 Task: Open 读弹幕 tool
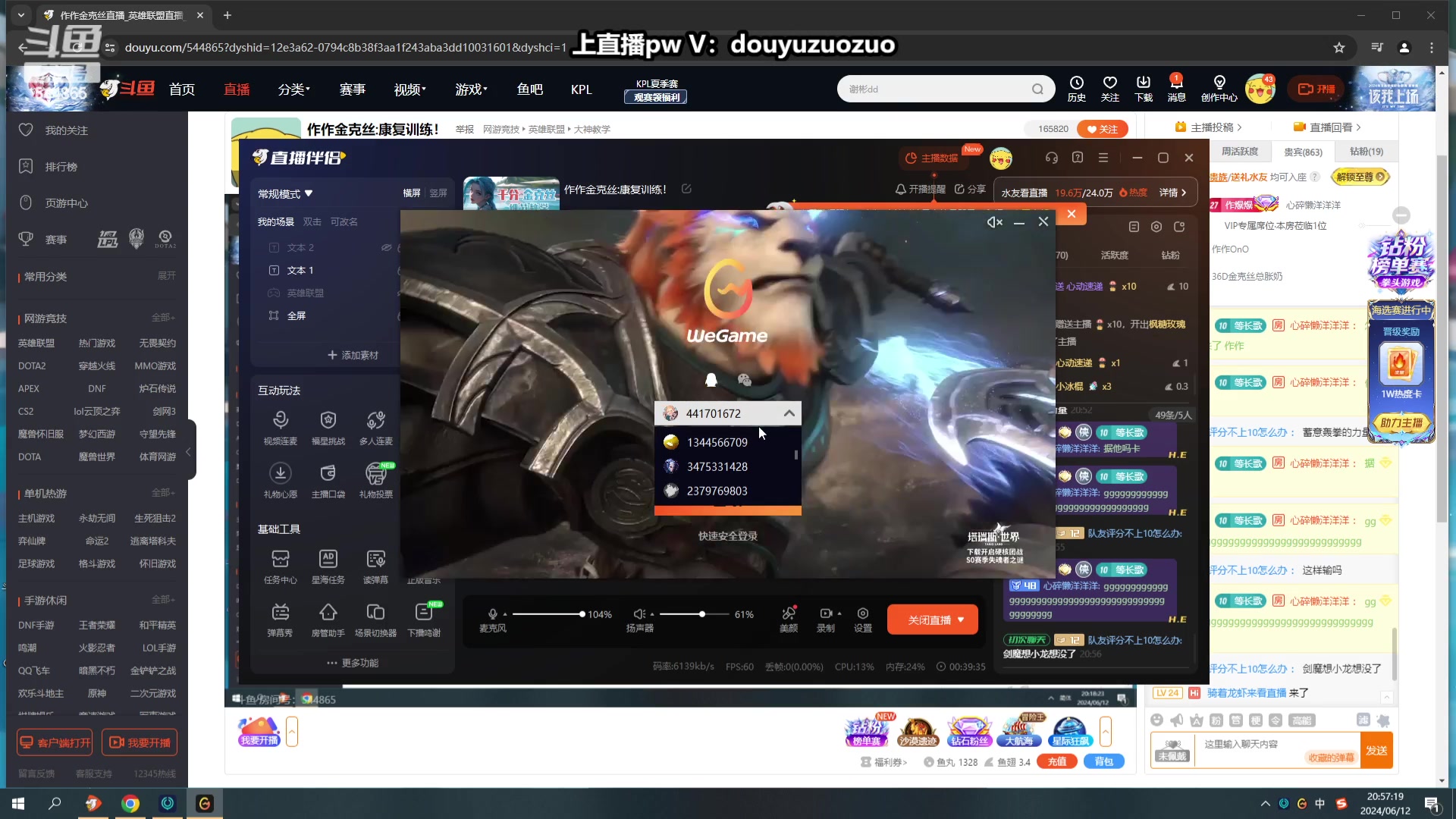376,566
